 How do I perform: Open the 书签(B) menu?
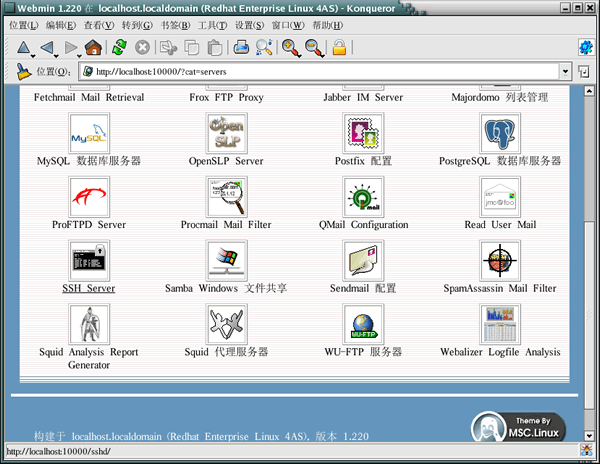click(x=175, y=25)
